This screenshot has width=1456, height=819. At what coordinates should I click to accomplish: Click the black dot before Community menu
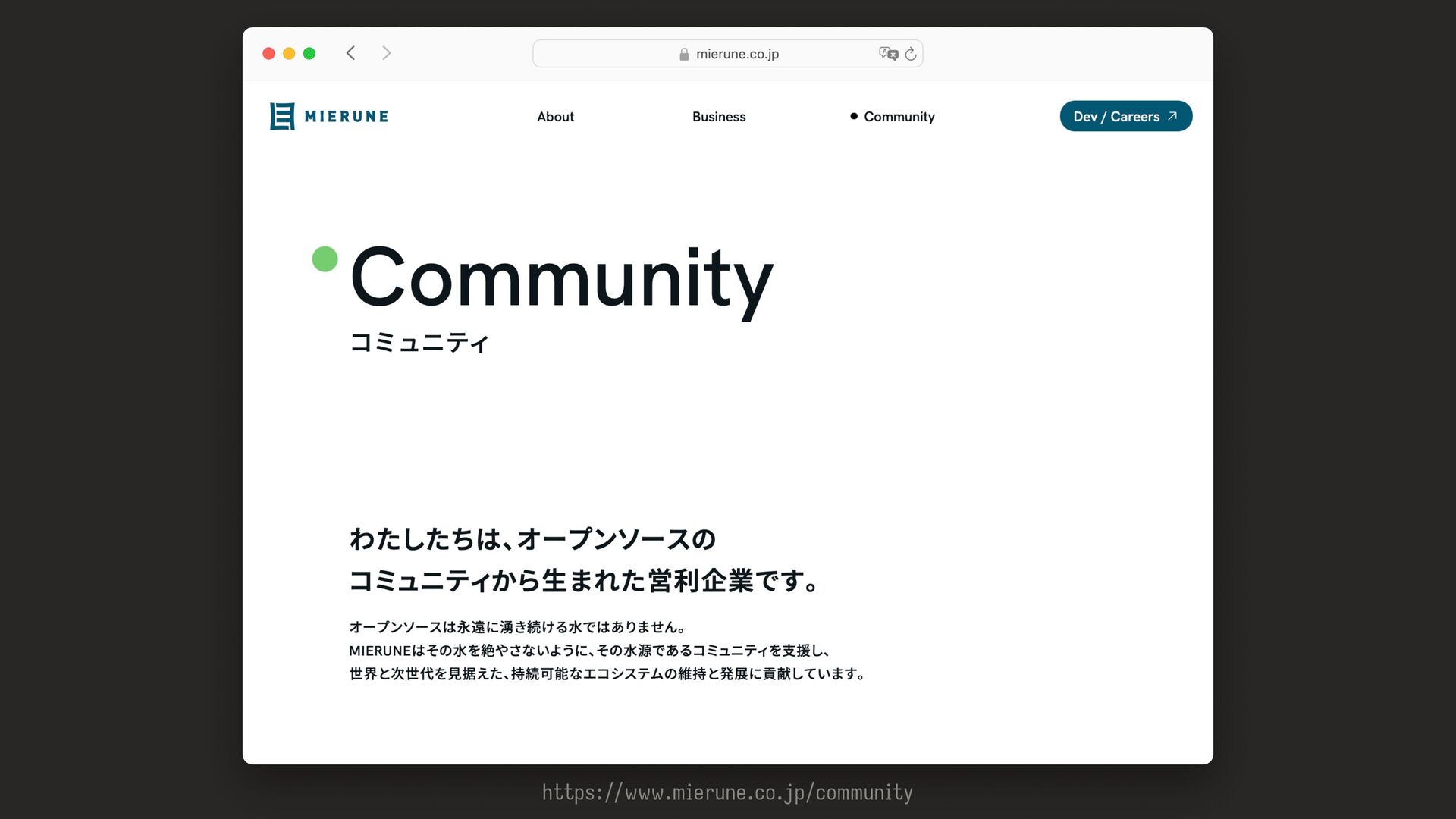854,116
